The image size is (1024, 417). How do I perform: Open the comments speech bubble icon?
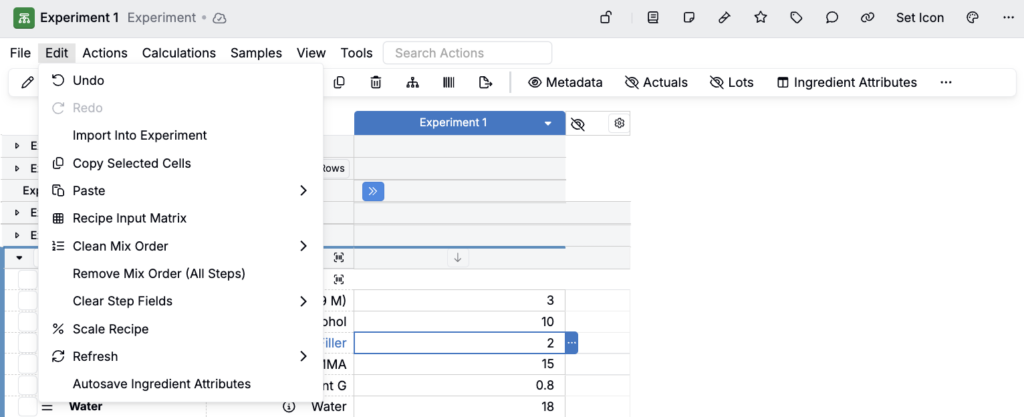(x=832, y=18)
